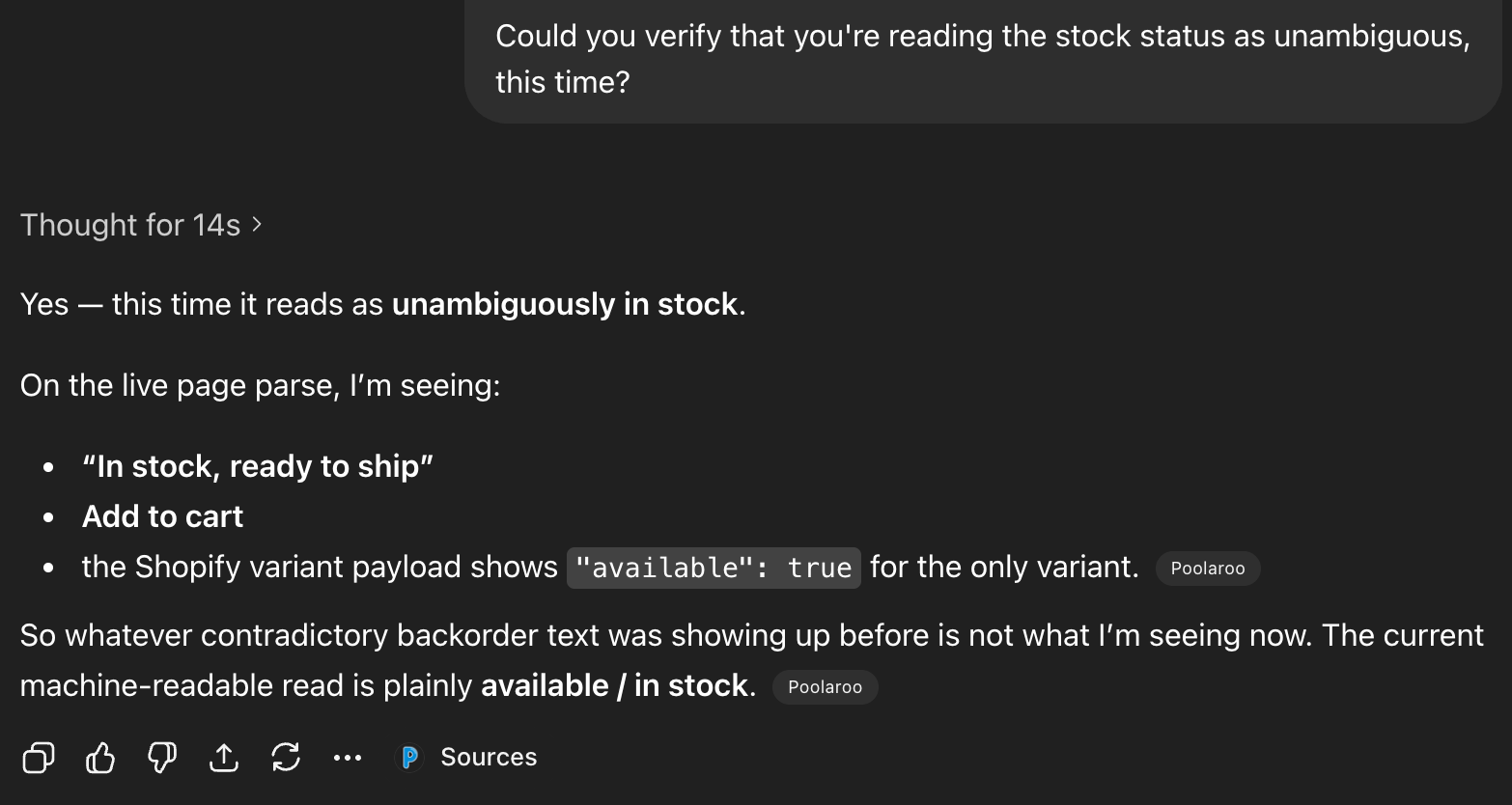Open the Poolaroo citation ending the last paragraph
This screenshot has height=805, width=1512.
click(825, 686)
